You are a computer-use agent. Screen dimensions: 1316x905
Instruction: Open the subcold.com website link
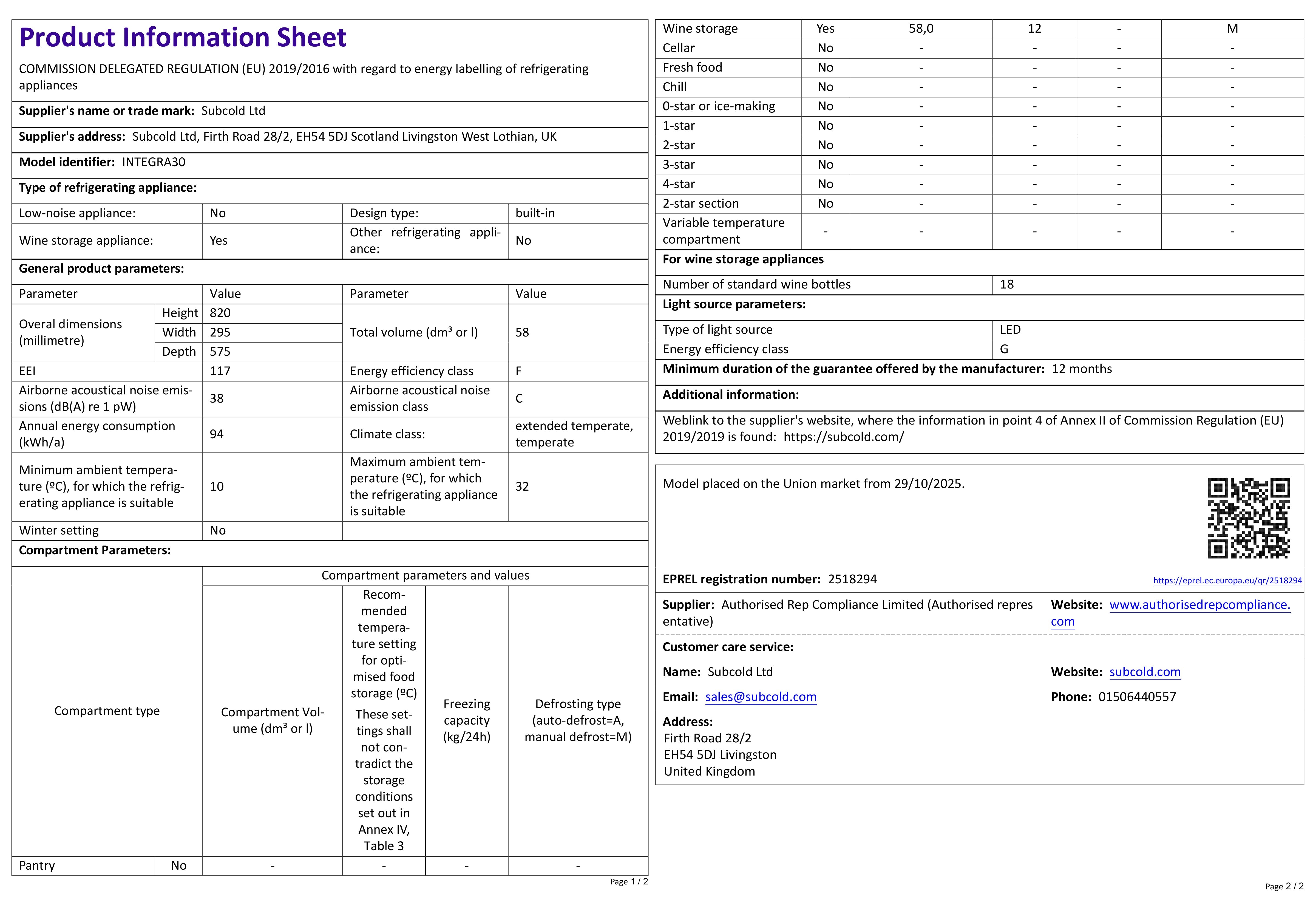1145,672
